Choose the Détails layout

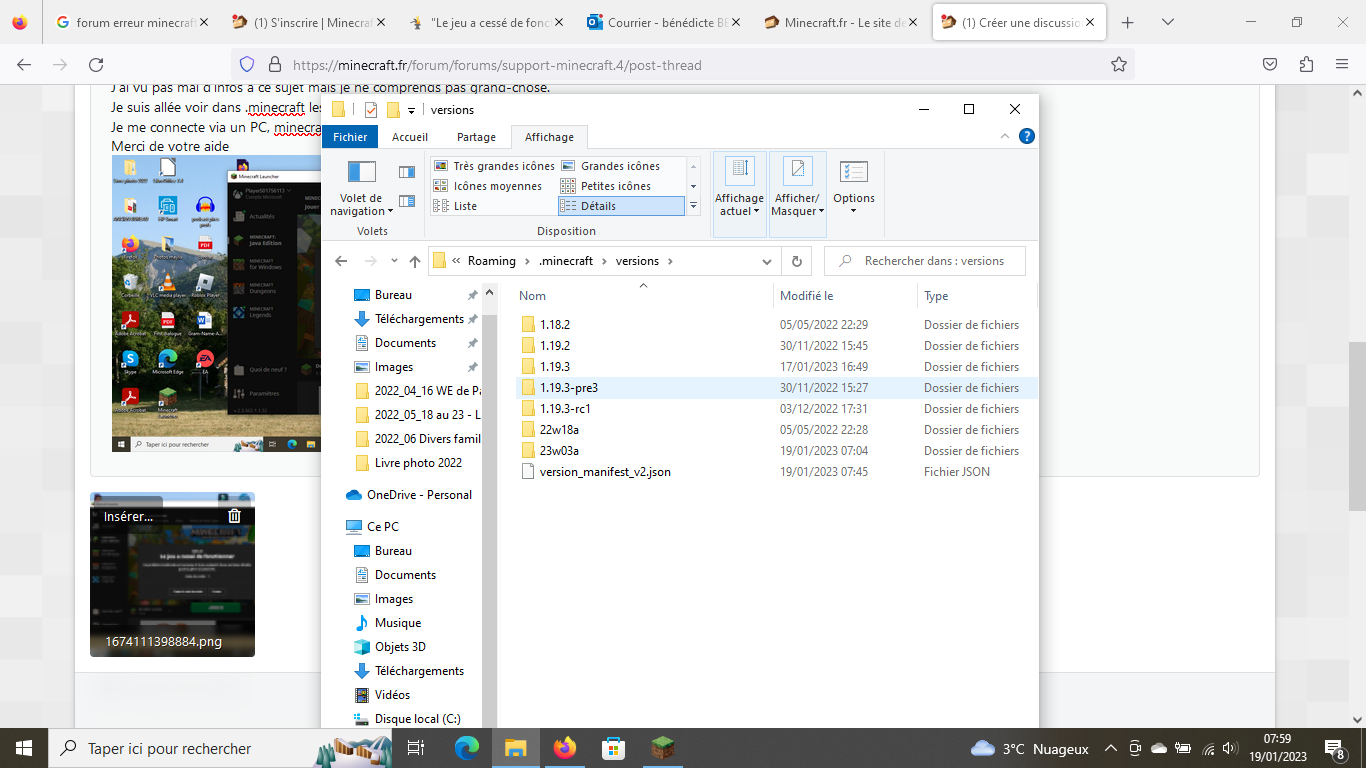[x=621, y=206]
